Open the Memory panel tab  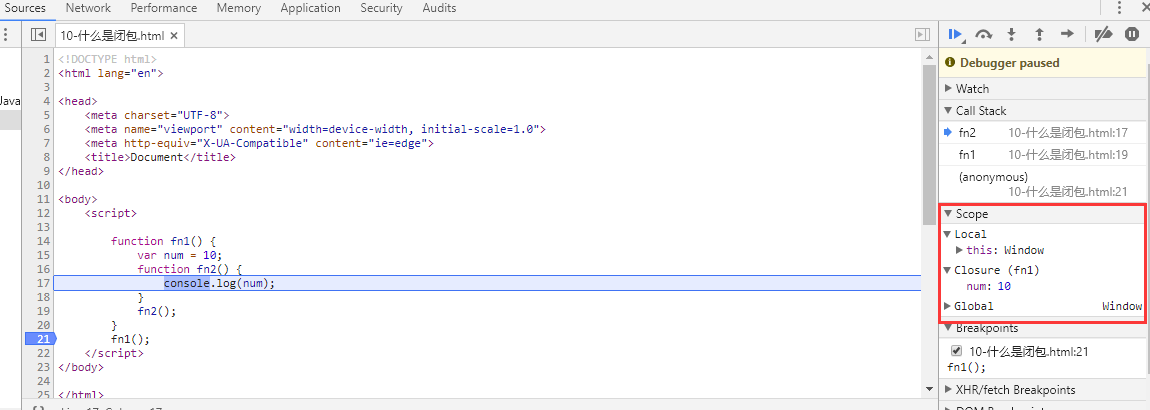click(x=238, y=8)
